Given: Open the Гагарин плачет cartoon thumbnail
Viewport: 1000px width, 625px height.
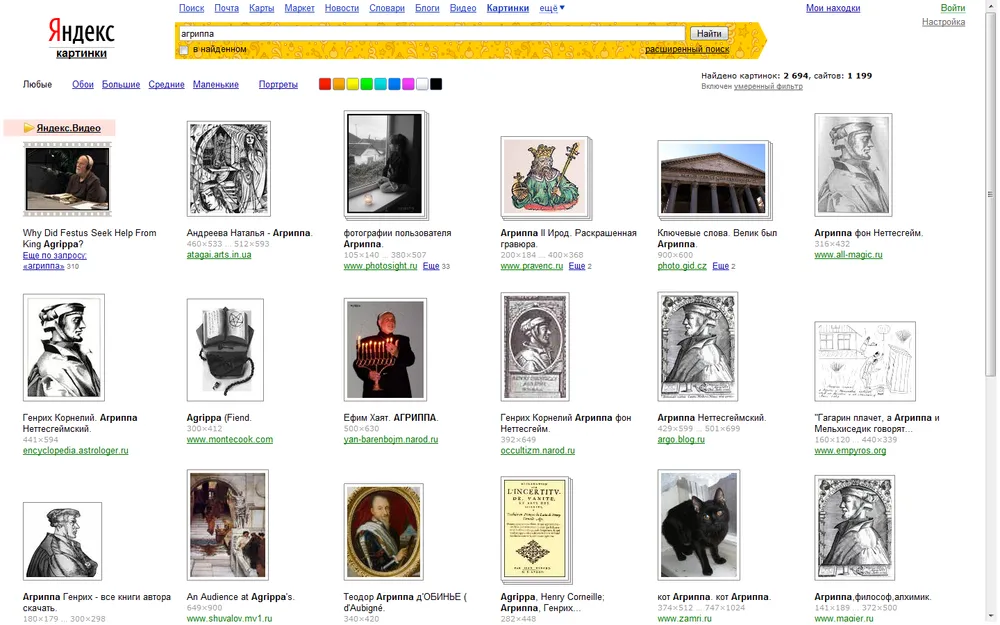Looking at the screenshot, I should point(865,362).
